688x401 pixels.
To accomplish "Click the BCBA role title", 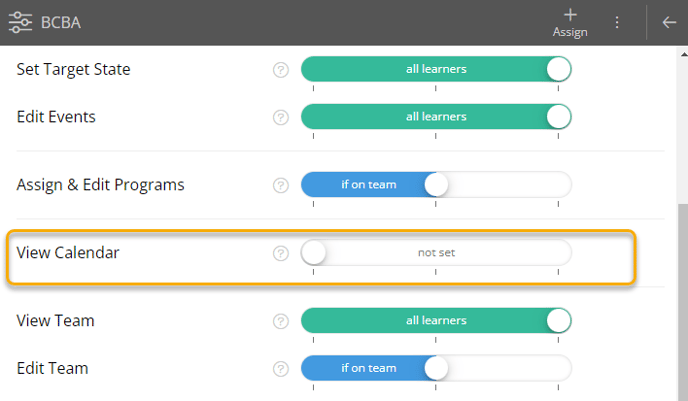I will (60, 22).
